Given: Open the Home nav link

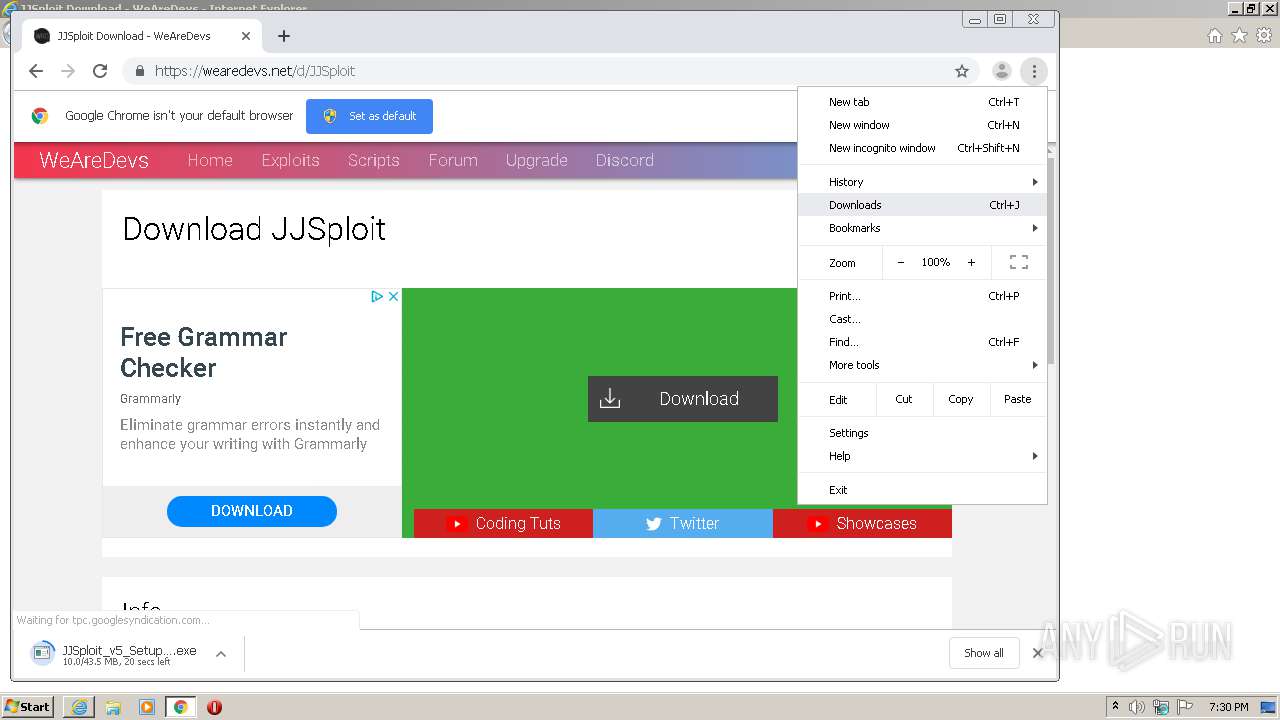Looking at the screenshot, I should coord(210,160).
